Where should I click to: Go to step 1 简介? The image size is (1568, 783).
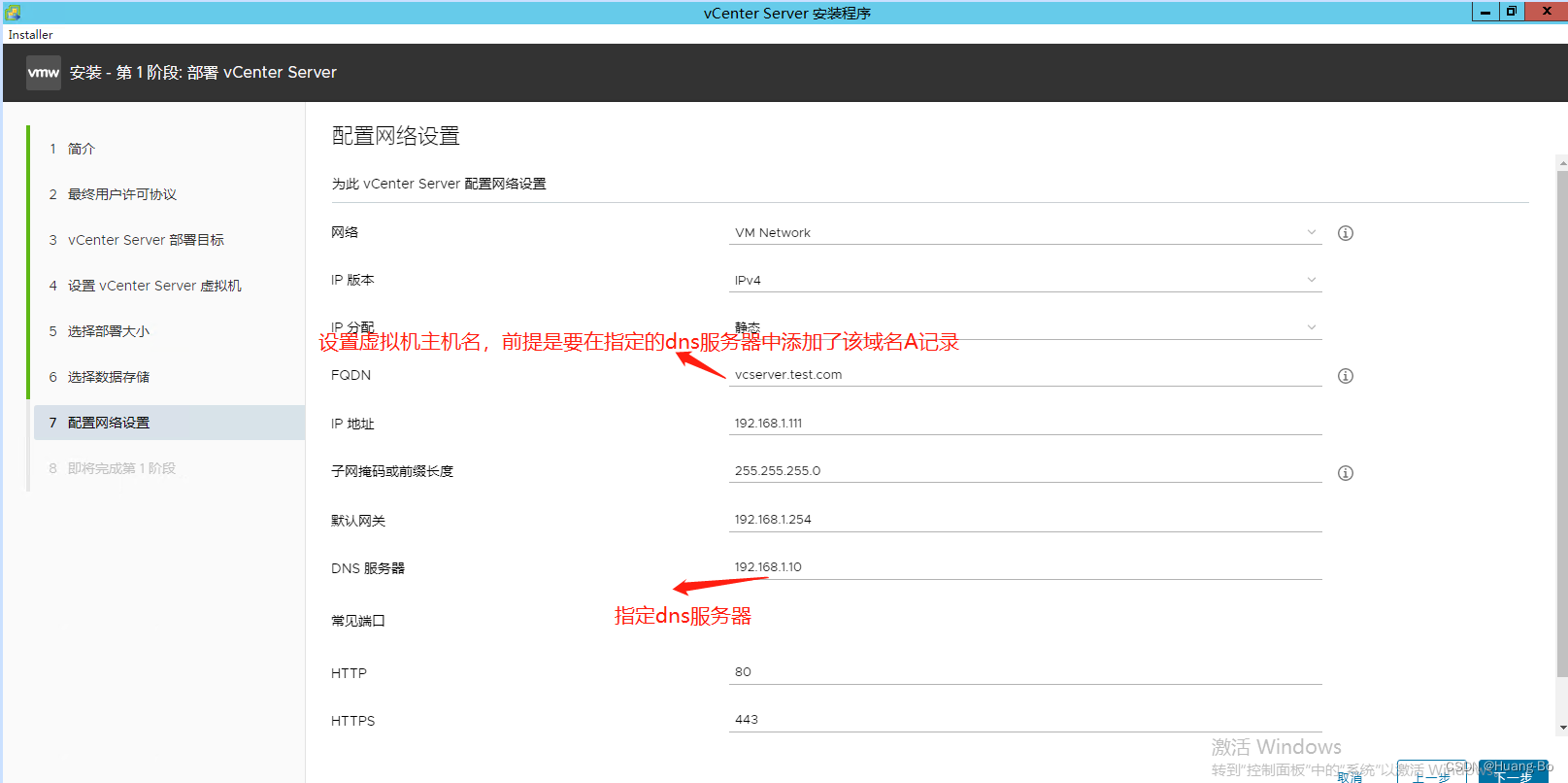[x=169, y=149]
